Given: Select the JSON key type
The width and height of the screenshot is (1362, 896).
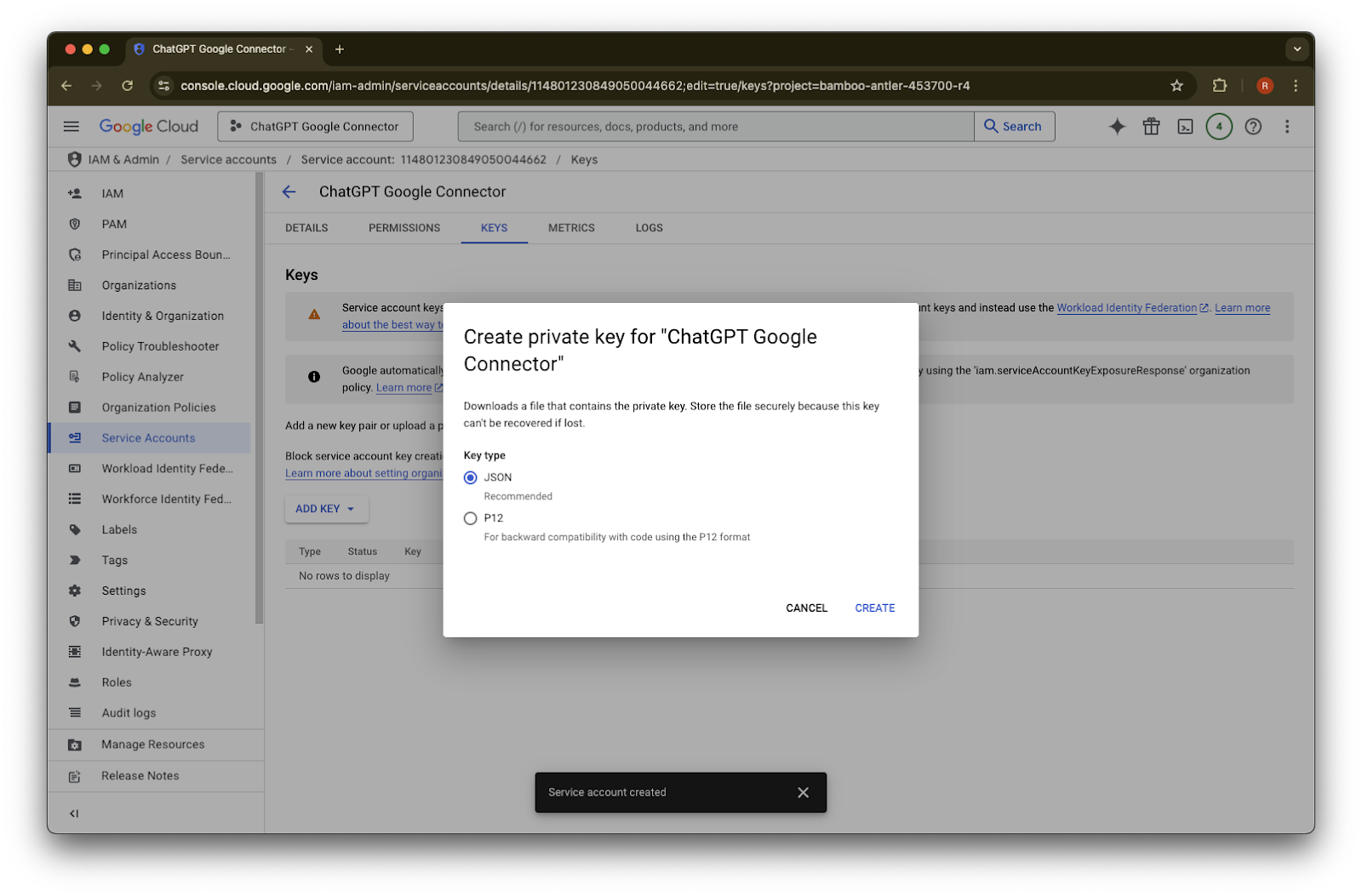Looking at the screenshot, I should (470, 478).
